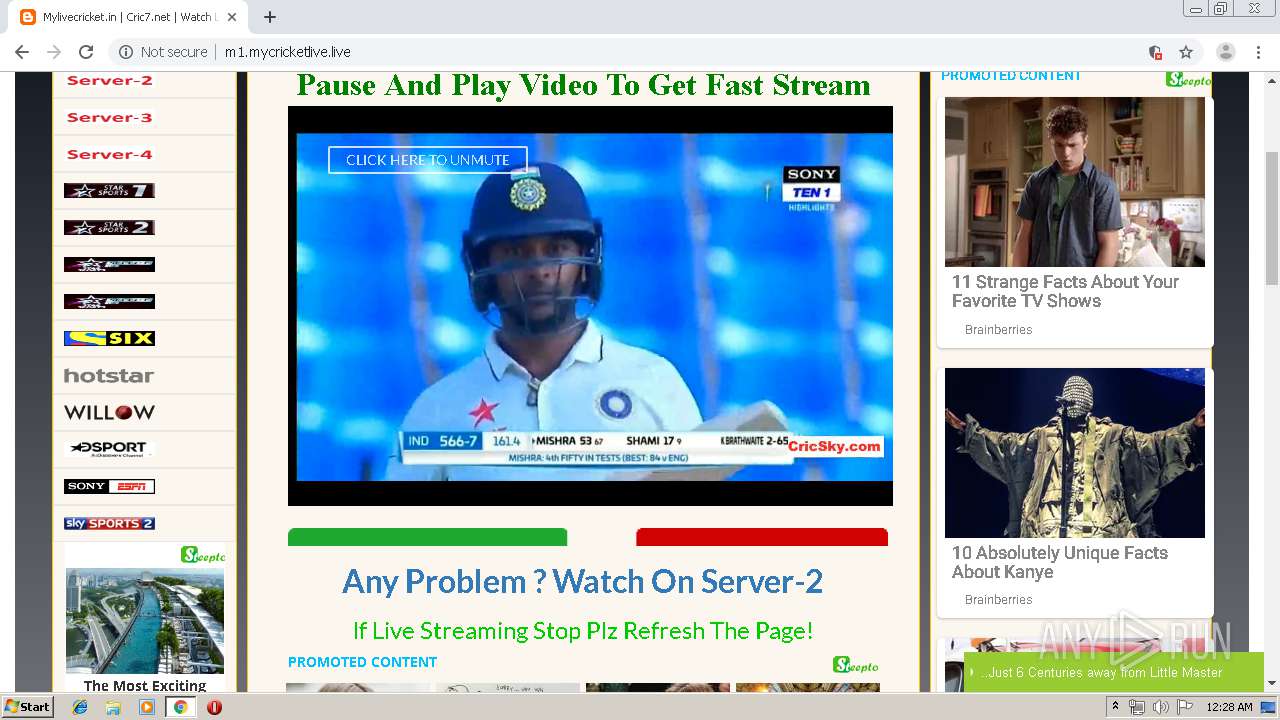Screen dimensions: 1280x720
Task: Click the Brainberries source under the TV shows article
Action: [998, 330]
